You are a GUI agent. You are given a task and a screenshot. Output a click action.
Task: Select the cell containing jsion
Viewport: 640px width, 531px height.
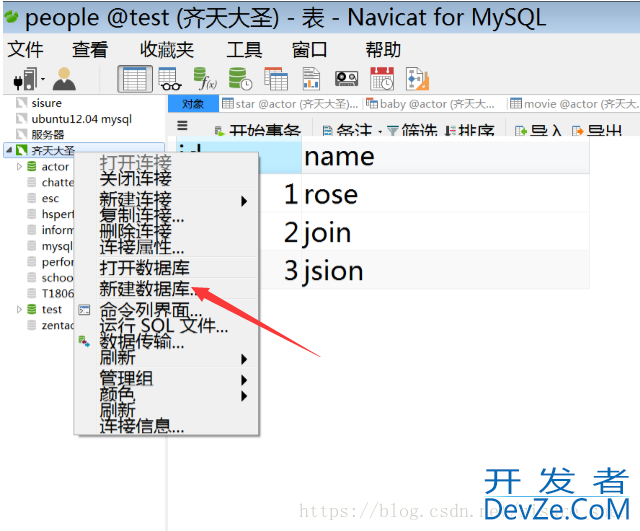point(445,270)
